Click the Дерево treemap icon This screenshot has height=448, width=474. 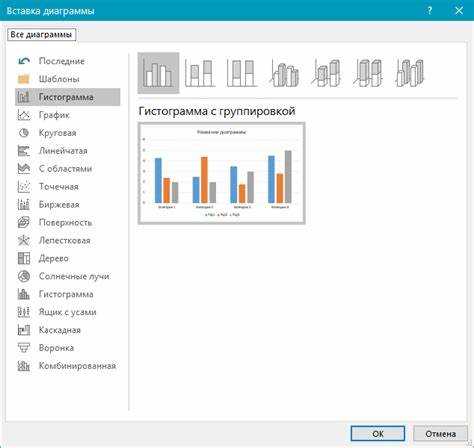coord(24,258)
